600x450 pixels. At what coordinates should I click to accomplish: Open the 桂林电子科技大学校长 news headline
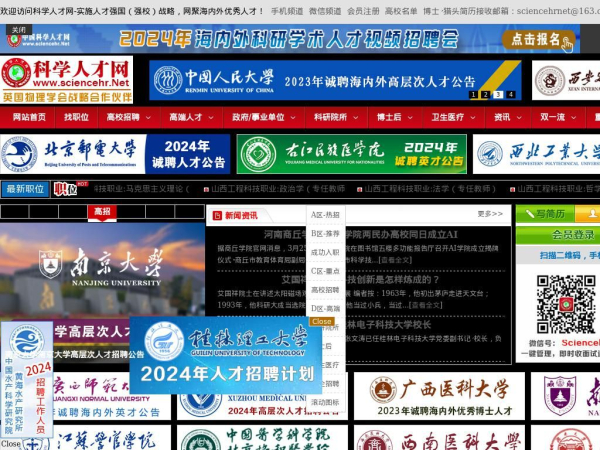click(x=388, y=325)
